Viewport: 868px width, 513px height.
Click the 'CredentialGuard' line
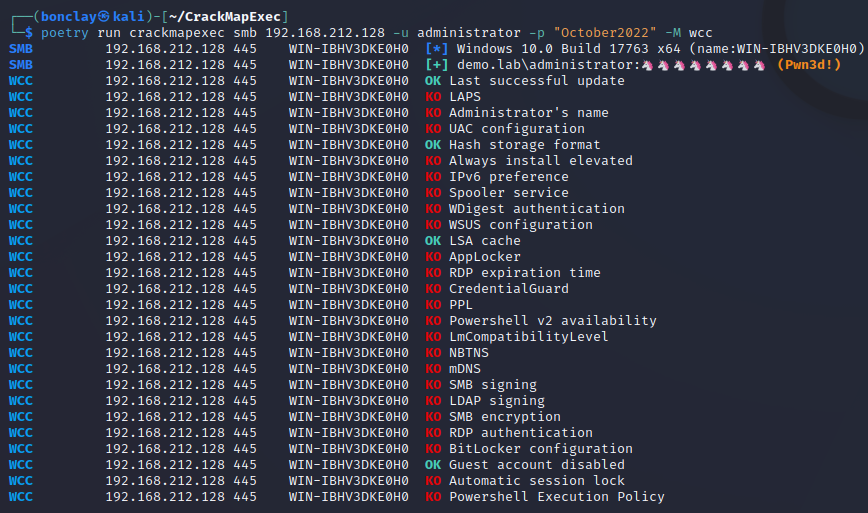[509, 289]
